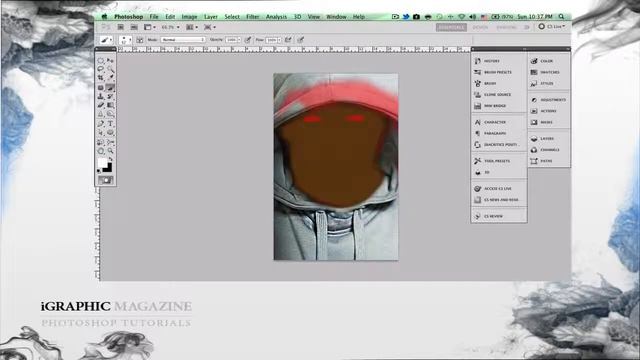Open the History panel
Image resolution: width=640 pixels, height=360 pixels.
point(487,61)
